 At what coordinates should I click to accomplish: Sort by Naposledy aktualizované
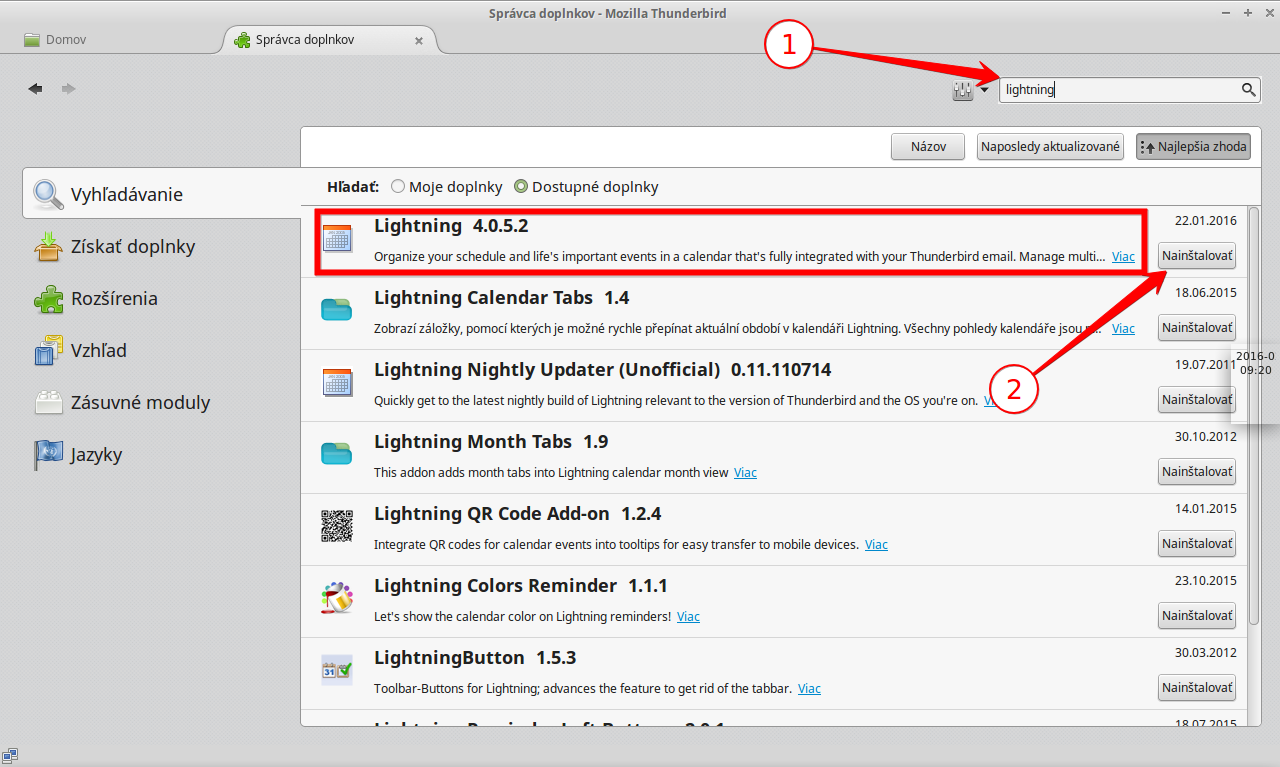1050,147
